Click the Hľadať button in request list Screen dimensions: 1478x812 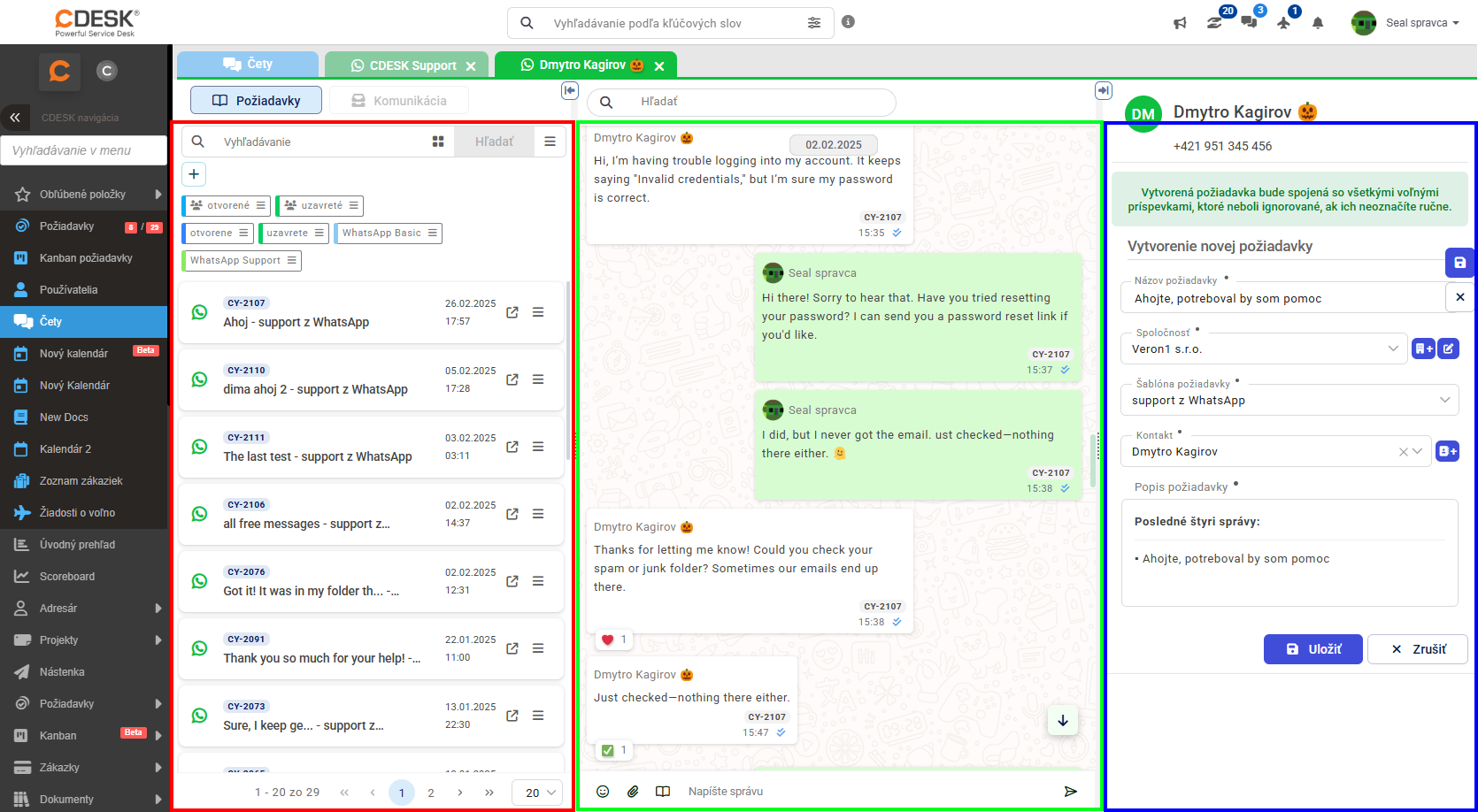coord(494,142)
